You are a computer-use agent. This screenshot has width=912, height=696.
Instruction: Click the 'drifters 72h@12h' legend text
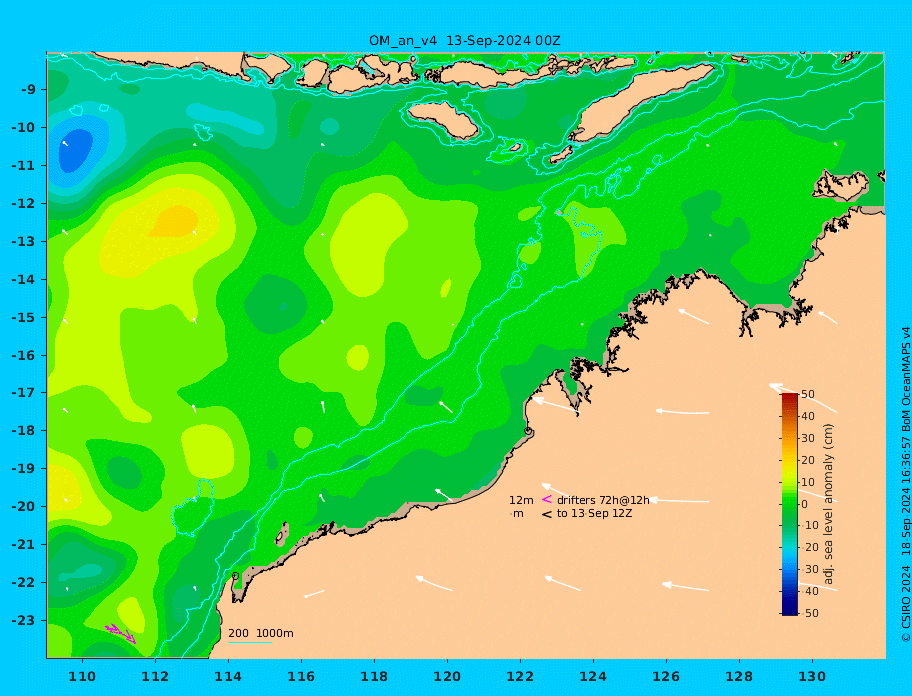[603, 500]
